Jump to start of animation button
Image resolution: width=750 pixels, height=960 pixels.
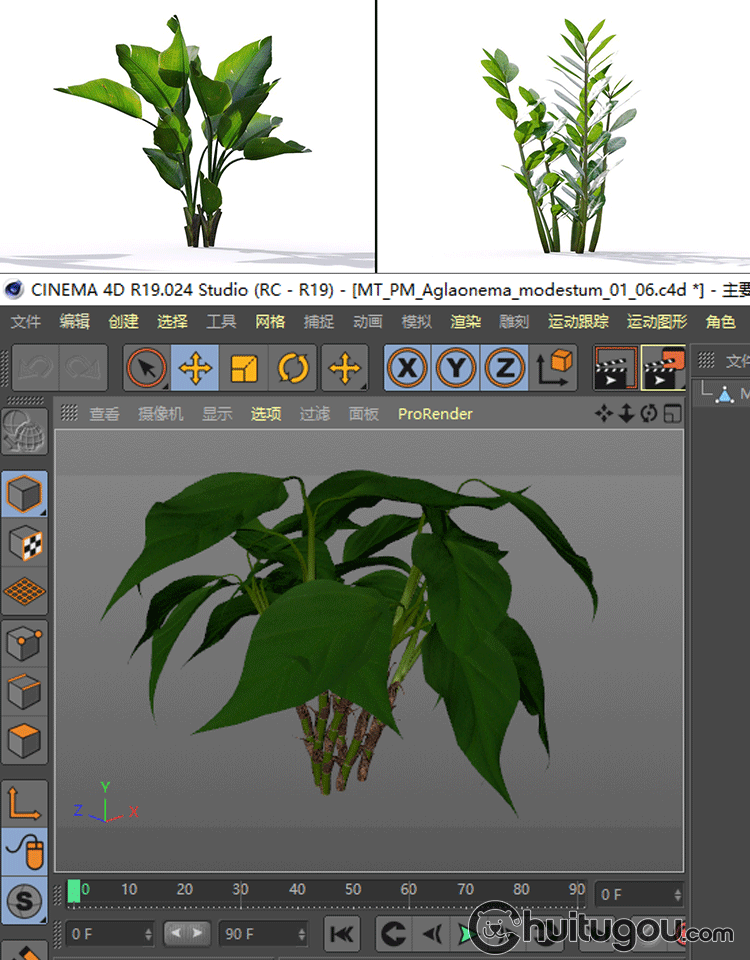[x=342, y=934]
